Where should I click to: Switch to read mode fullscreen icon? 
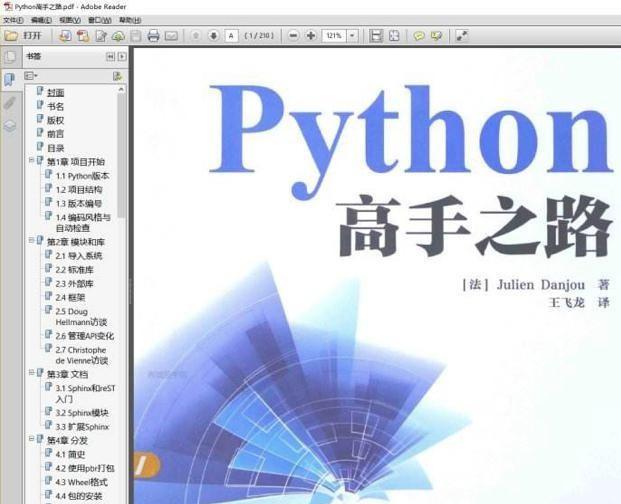pyautogui.click(x=461, y=36)
